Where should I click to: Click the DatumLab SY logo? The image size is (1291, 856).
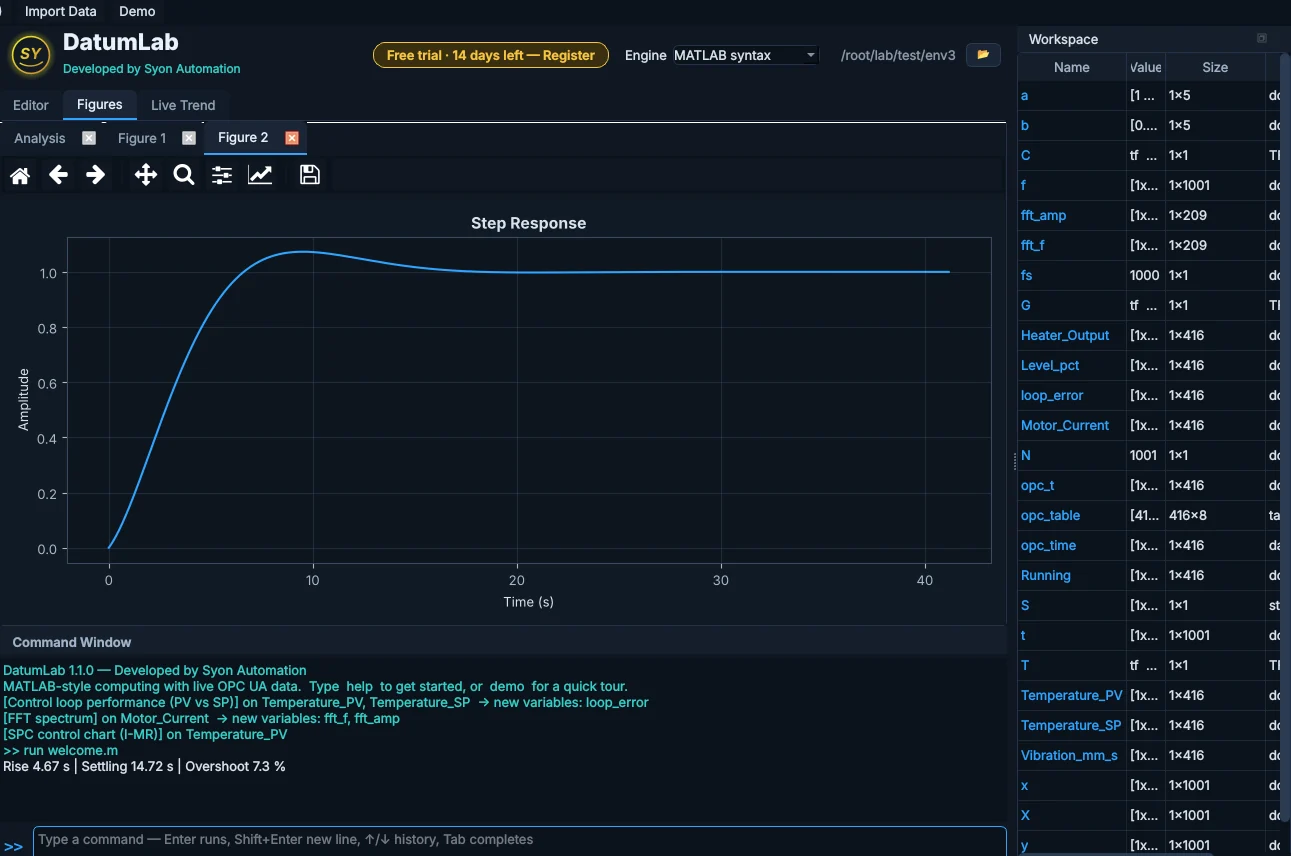(x=31, y=54)
